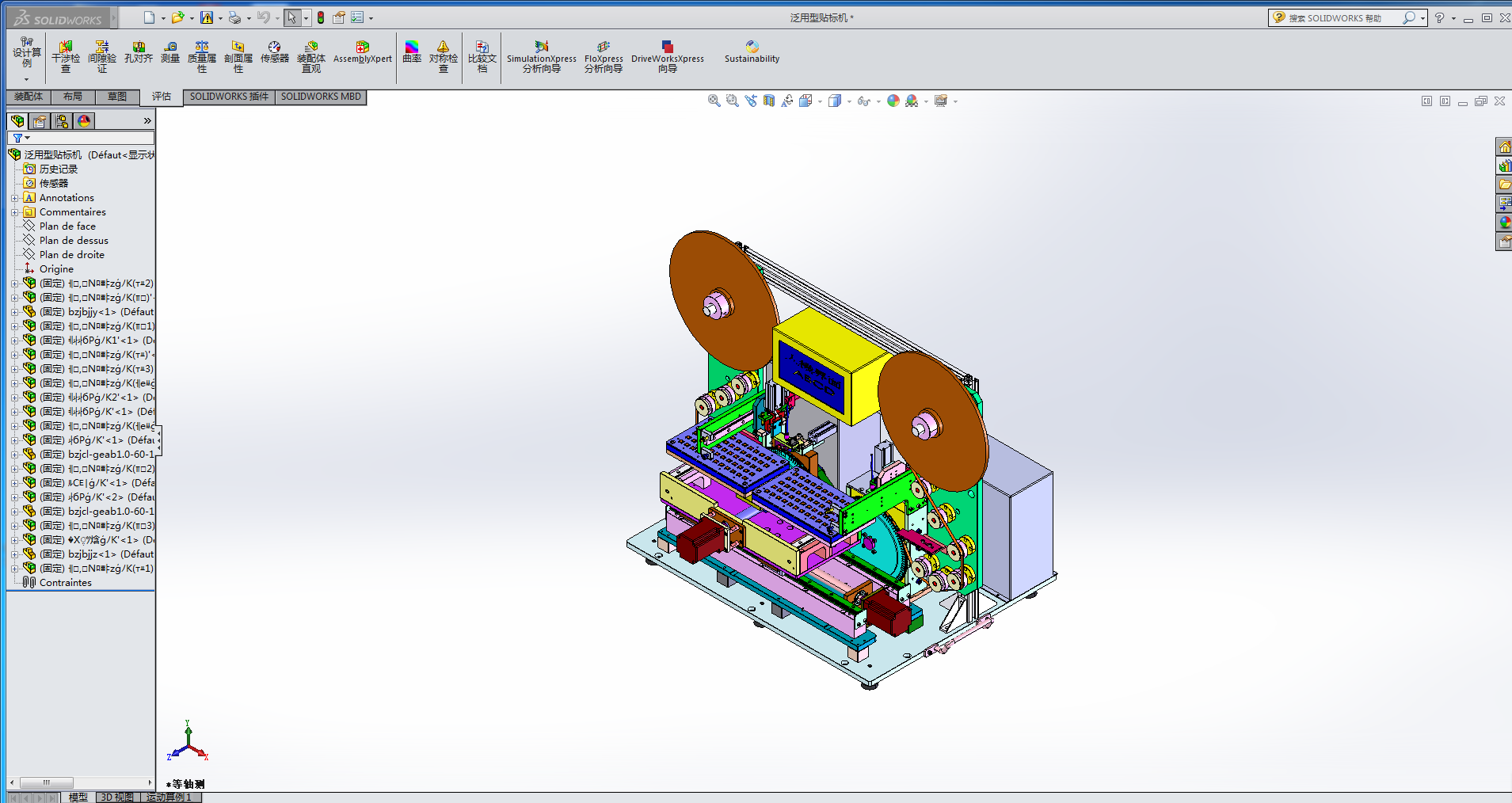This screenshot has height=803, width=1512.
Task: Open the 传感器 sensor tool
Action: pyautogui.click(x=274, y=52)
